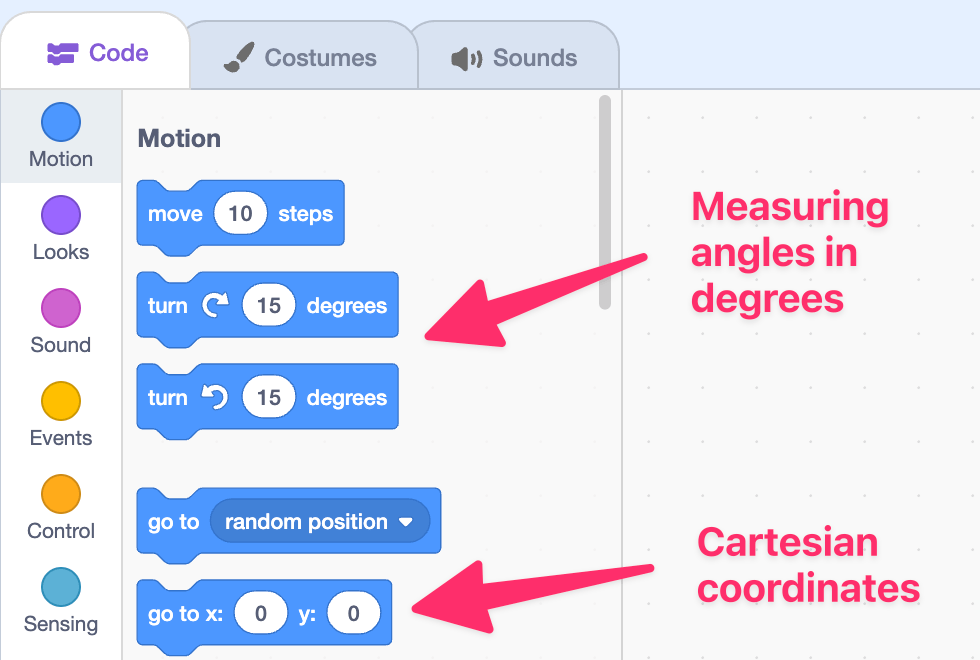This screenshot has height=660, width=980.
Task: Click the counterclockwise turn arrow icon
Action: coord(215,397)
